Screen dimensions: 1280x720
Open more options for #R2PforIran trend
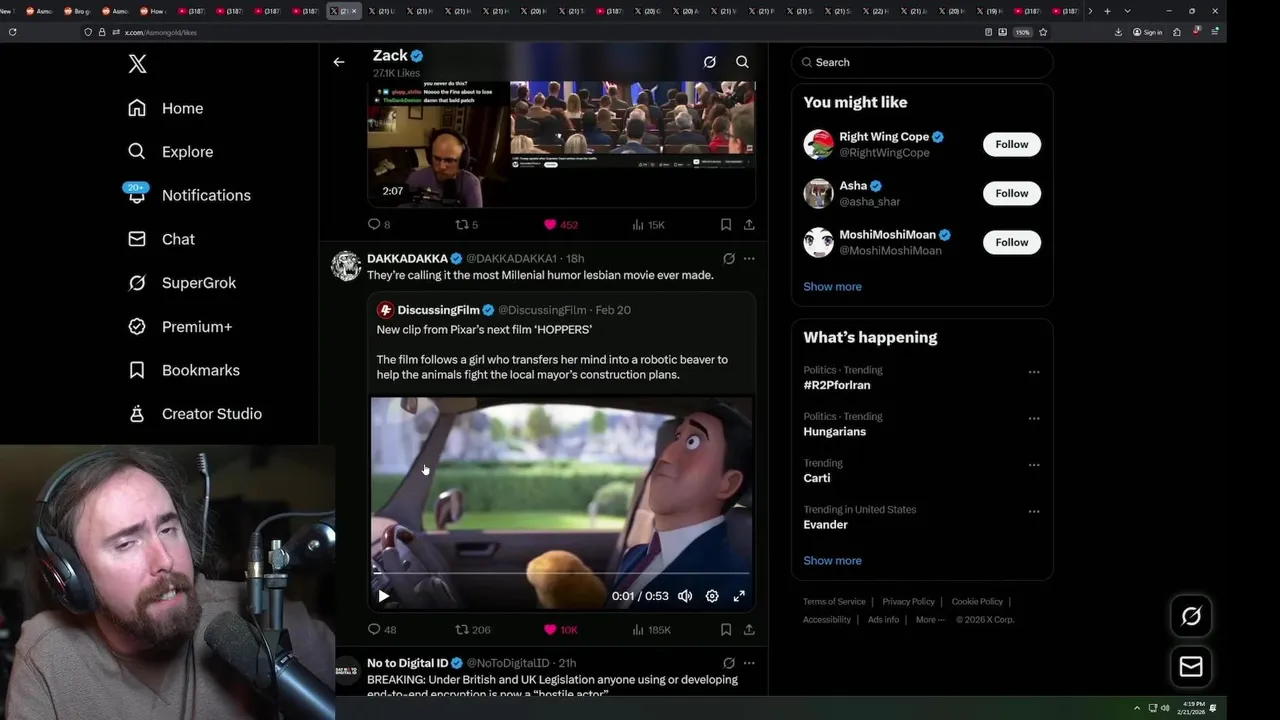(x=1034, y=372)
